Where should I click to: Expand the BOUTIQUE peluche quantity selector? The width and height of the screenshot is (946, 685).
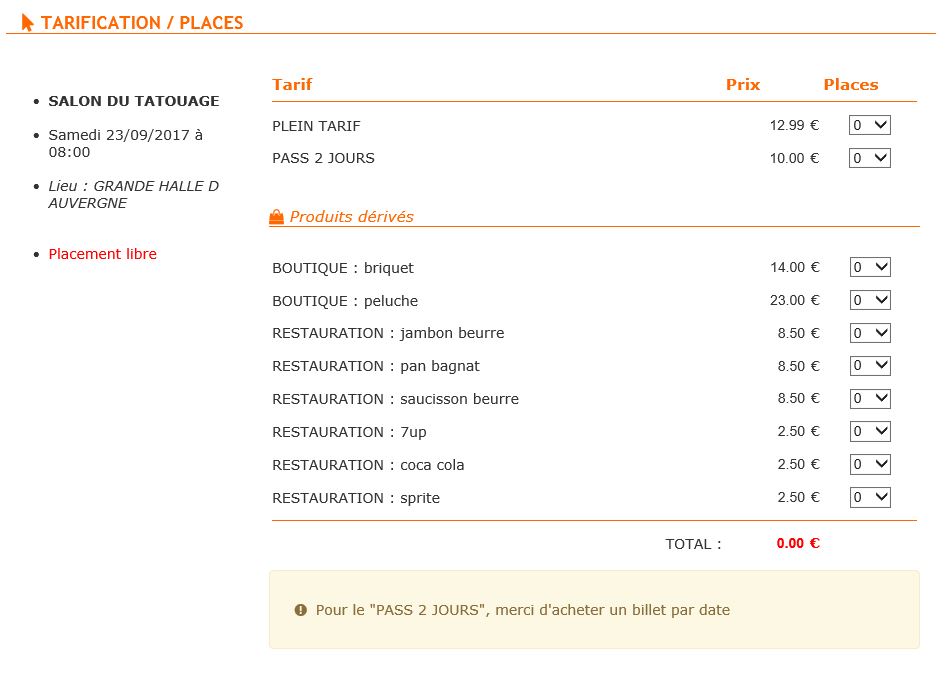[x=870, y=300]
